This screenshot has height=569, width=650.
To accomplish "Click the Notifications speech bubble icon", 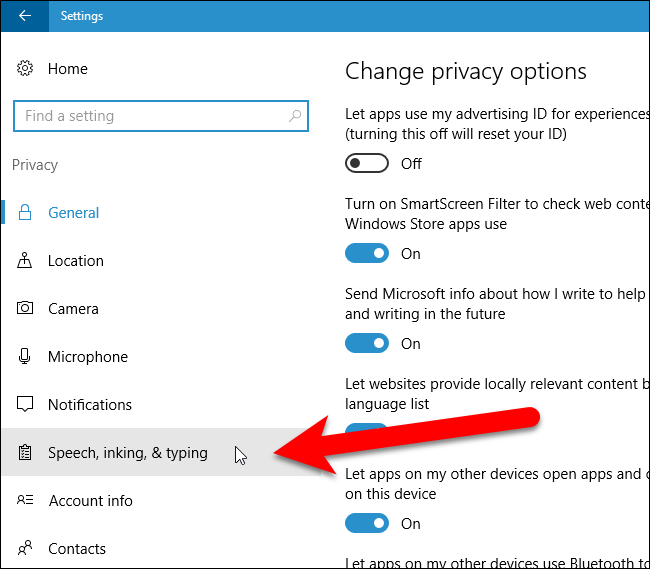I will pyautogui.click(x=26, y=405).
